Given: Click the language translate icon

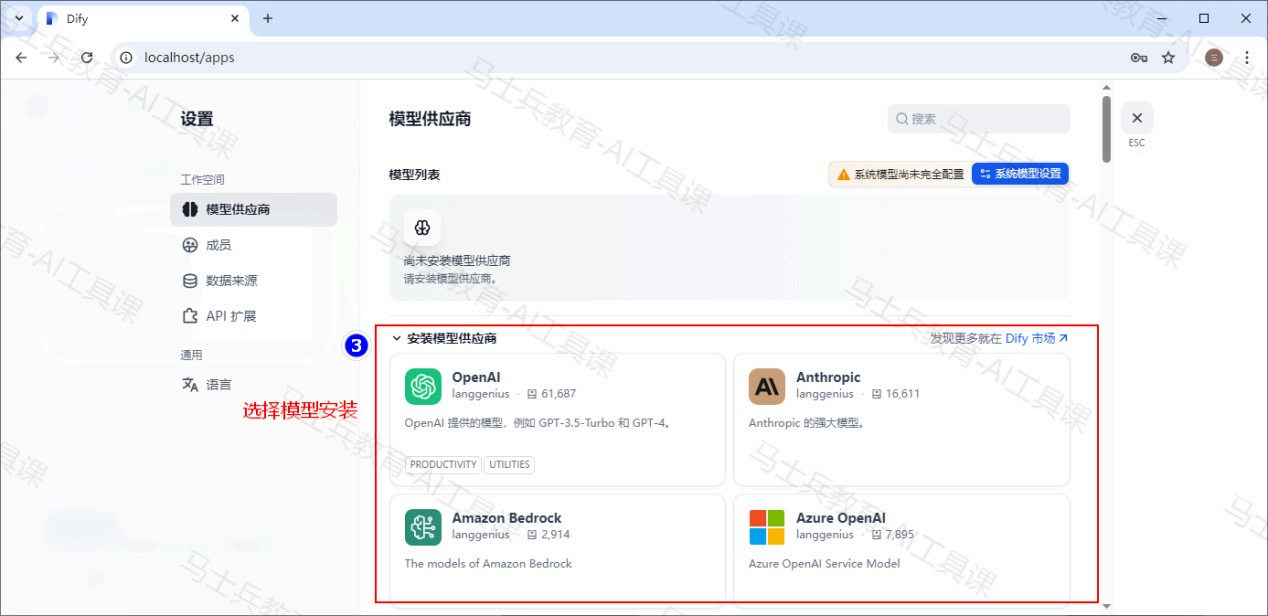Looking at the screenshot, I should click(190, 385).
